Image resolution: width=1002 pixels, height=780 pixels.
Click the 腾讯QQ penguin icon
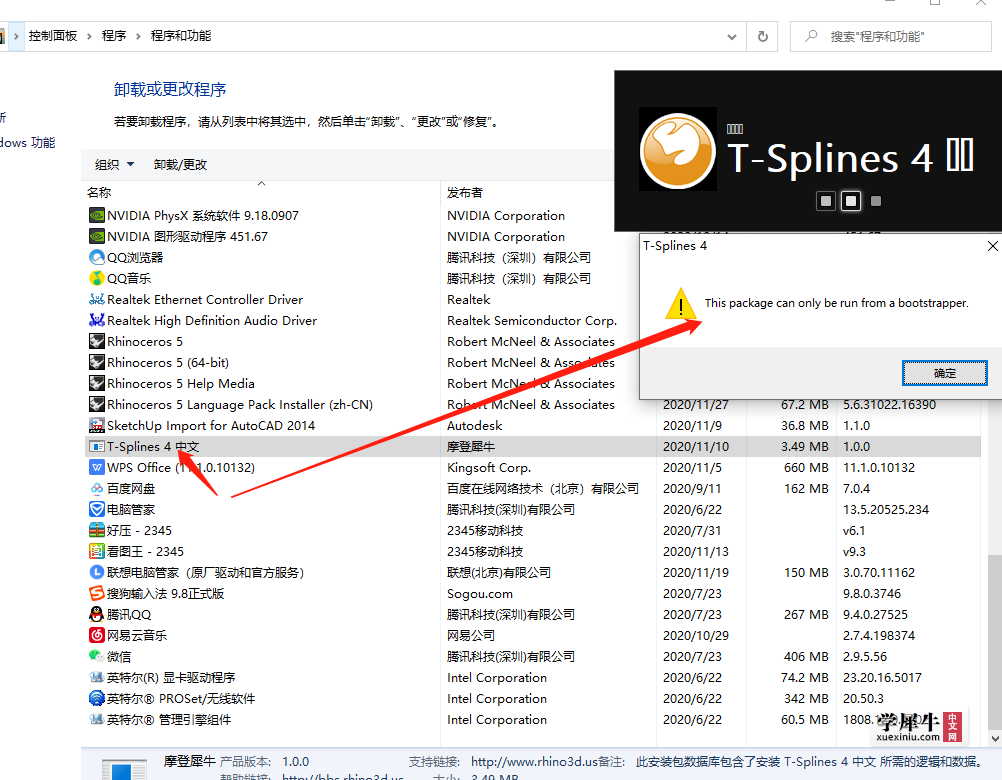pyautogui.click(x=96, y=615)
